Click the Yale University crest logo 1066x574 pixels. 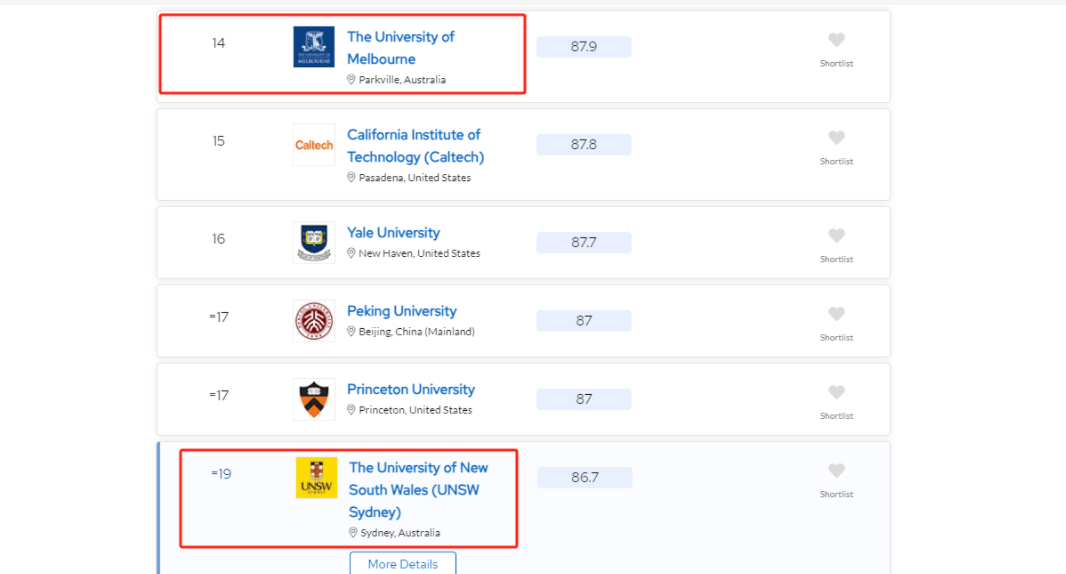[314, 242]
